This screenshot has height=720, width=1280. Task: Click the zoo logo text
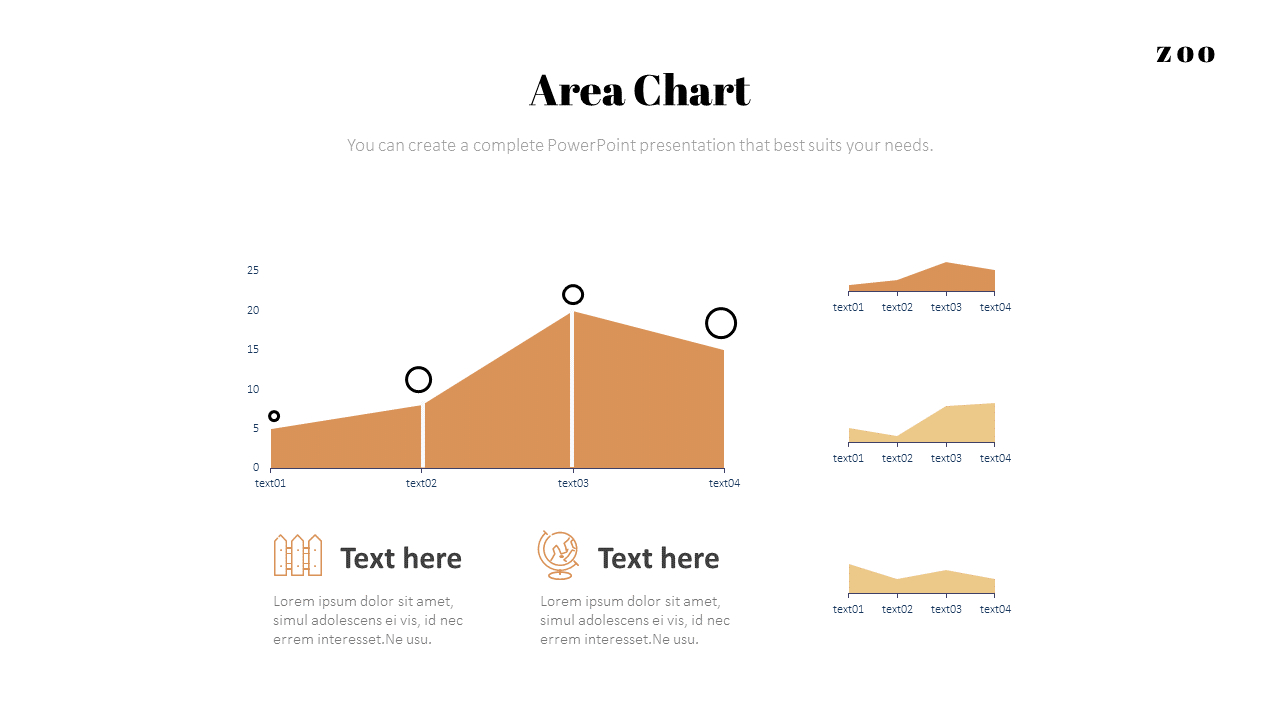pos(1185,54)
